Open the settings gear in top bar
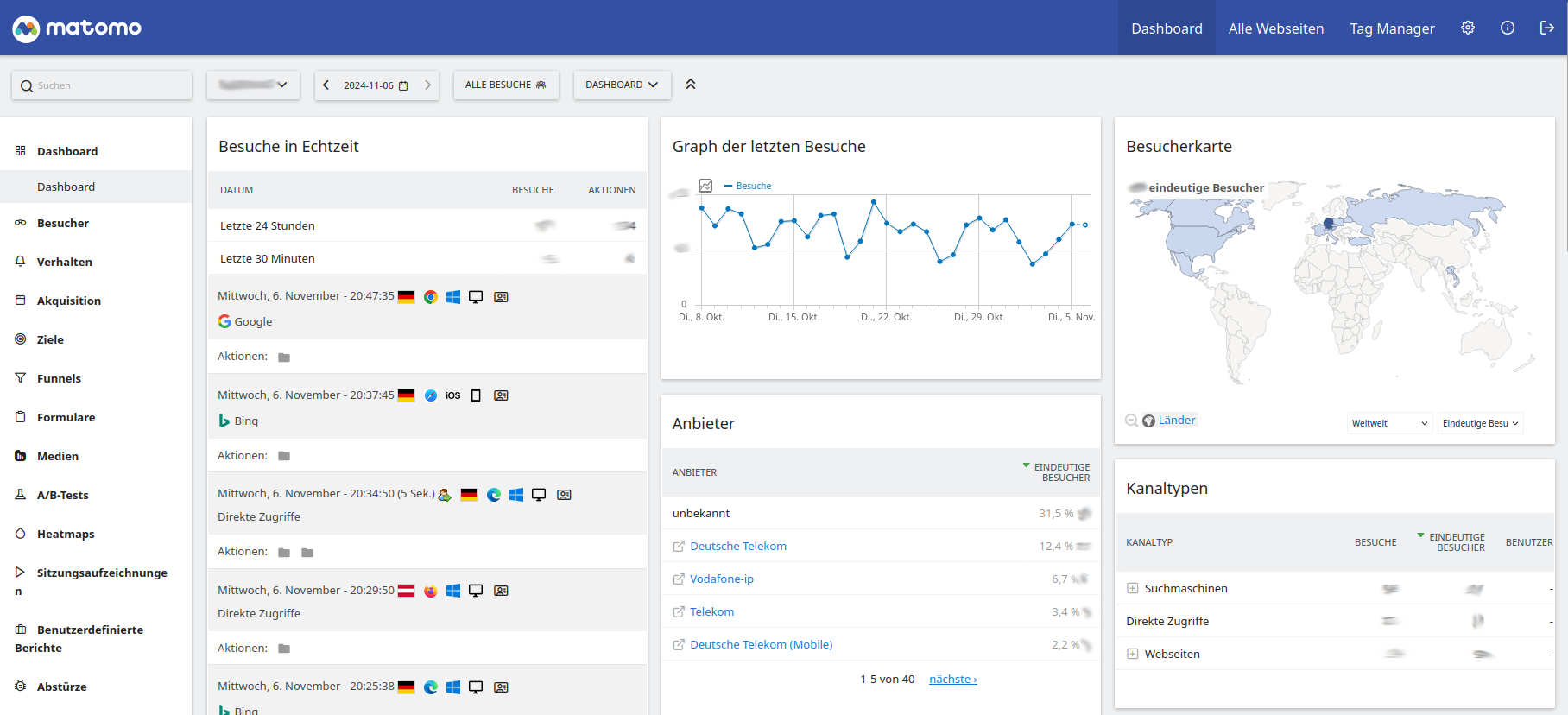The height and width of the screenshot is (715, 1568). click(x=1468, y=28)
